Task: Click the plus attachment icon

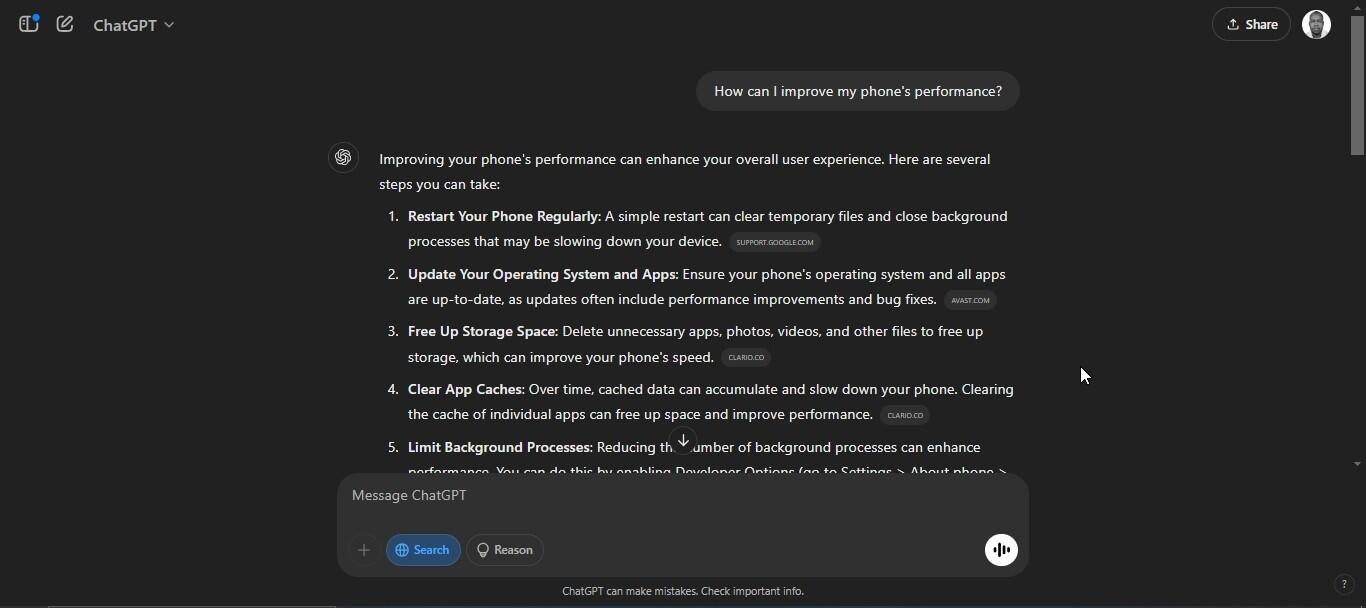Action: pyautogui.click(x=364, y=550)
